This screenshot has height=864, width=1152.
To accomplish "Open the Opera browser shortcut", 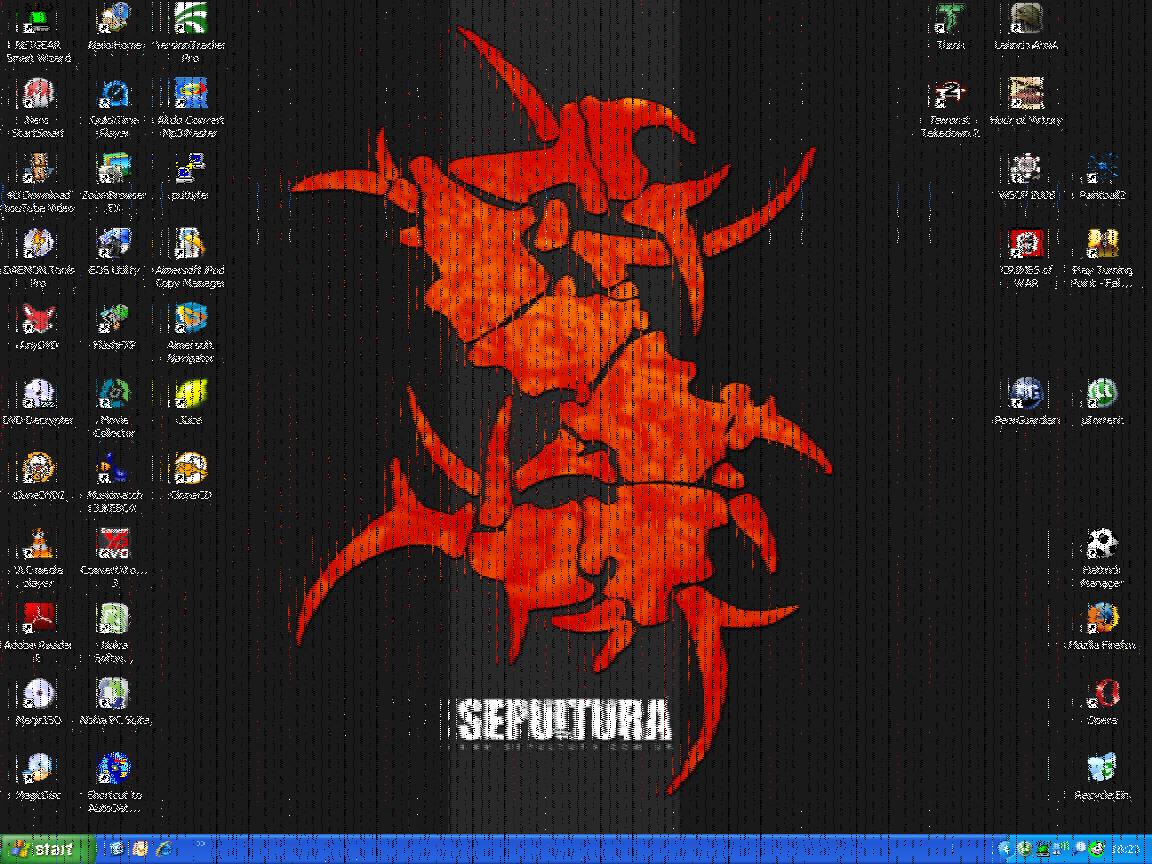I will 1102,702.
